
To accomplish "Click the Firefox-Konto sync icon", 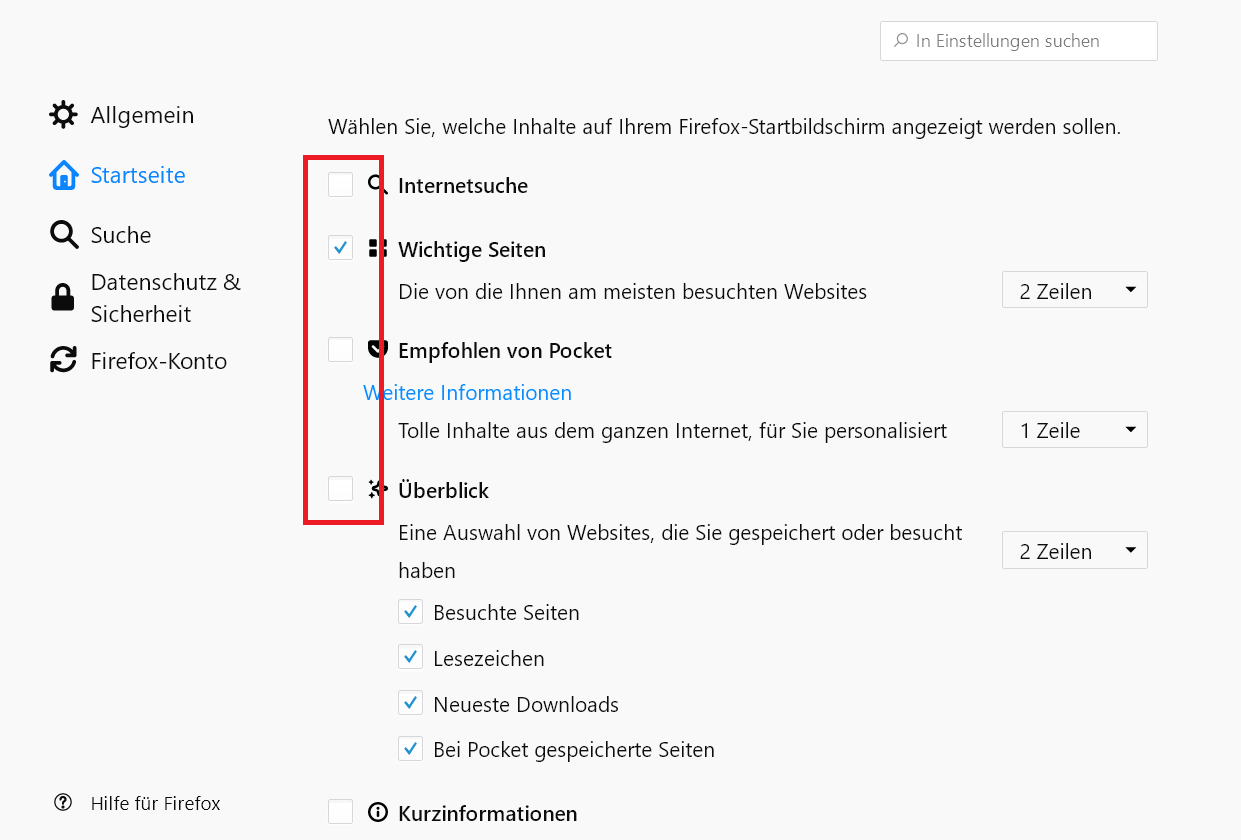I will [x=63, y=360].
